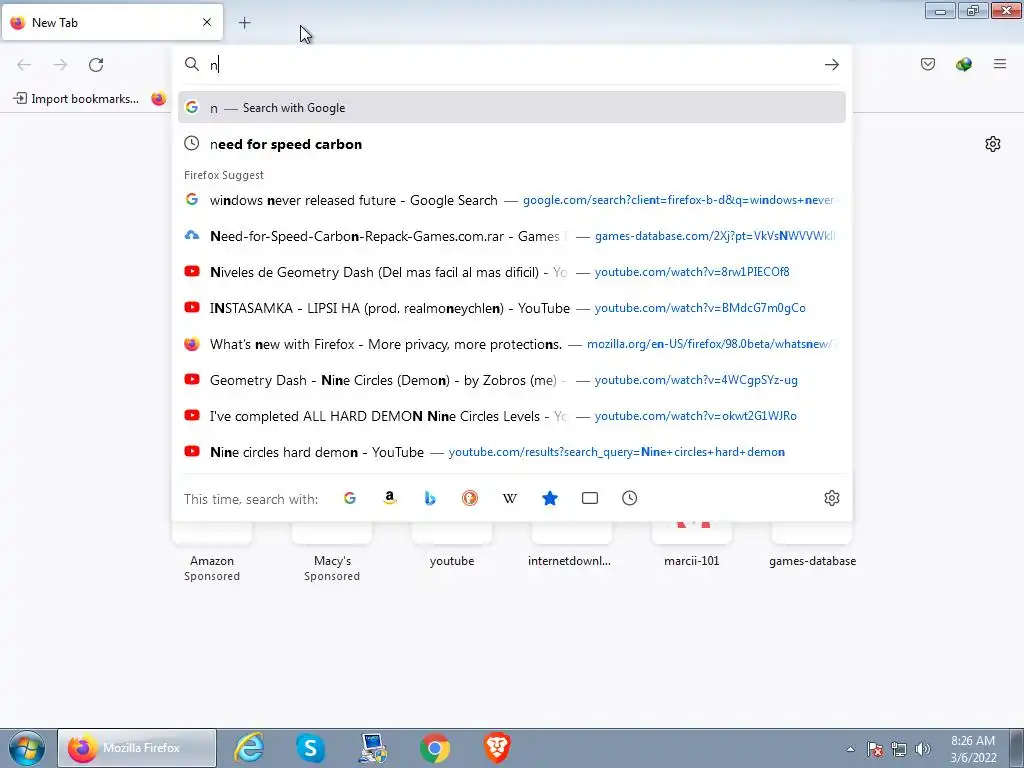
Task: Open the internetdownl... shortcut tile
Action: 571,546
